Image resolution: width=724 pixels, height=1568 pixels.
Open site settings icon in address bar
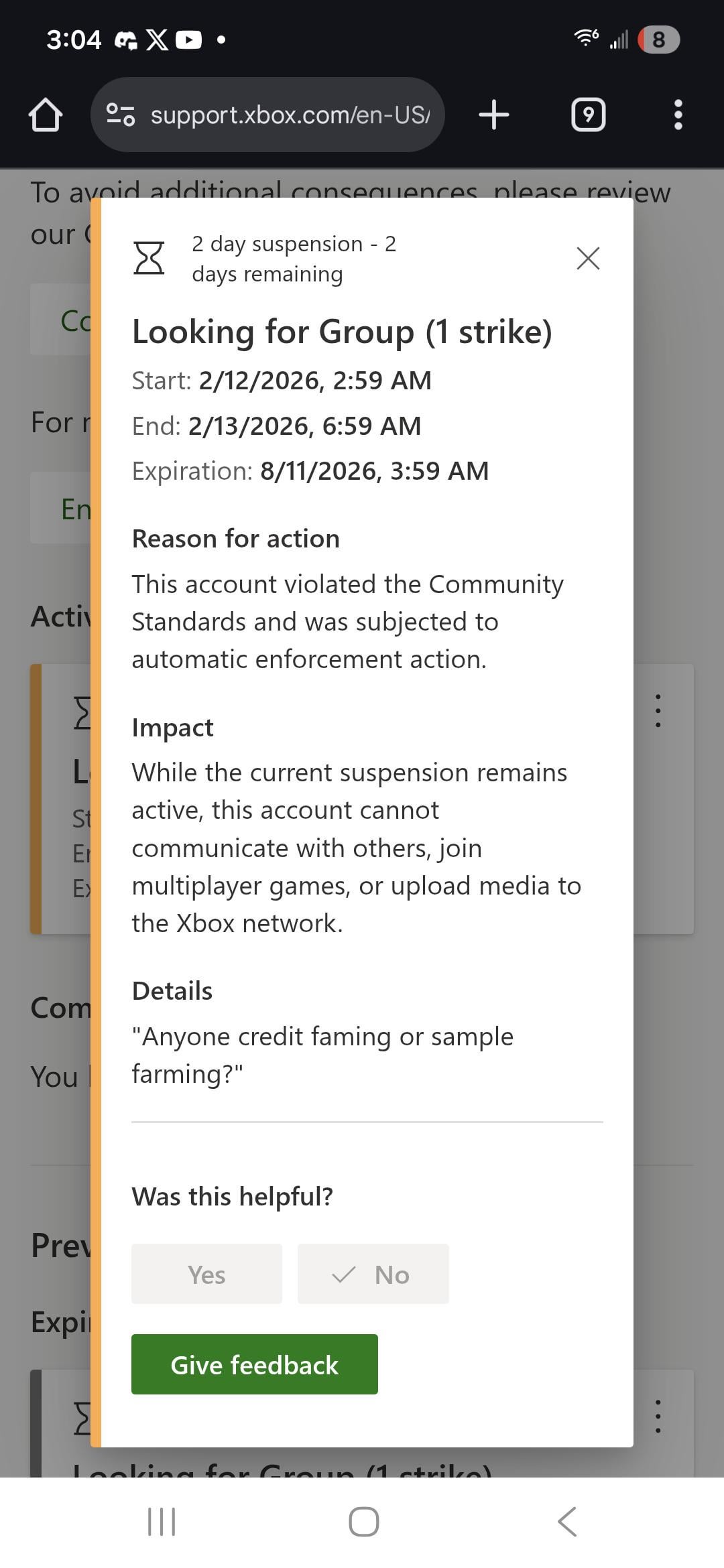pyautogui.click(x=121, y=115)
